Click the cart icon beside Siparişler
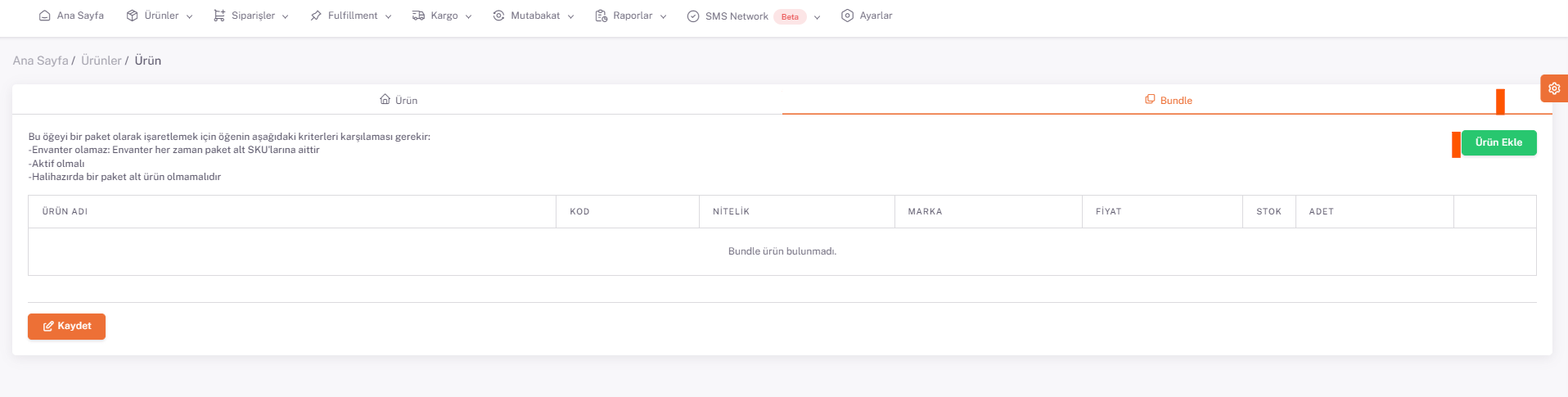Screen dimensions: 1568x397 point(219,16)
